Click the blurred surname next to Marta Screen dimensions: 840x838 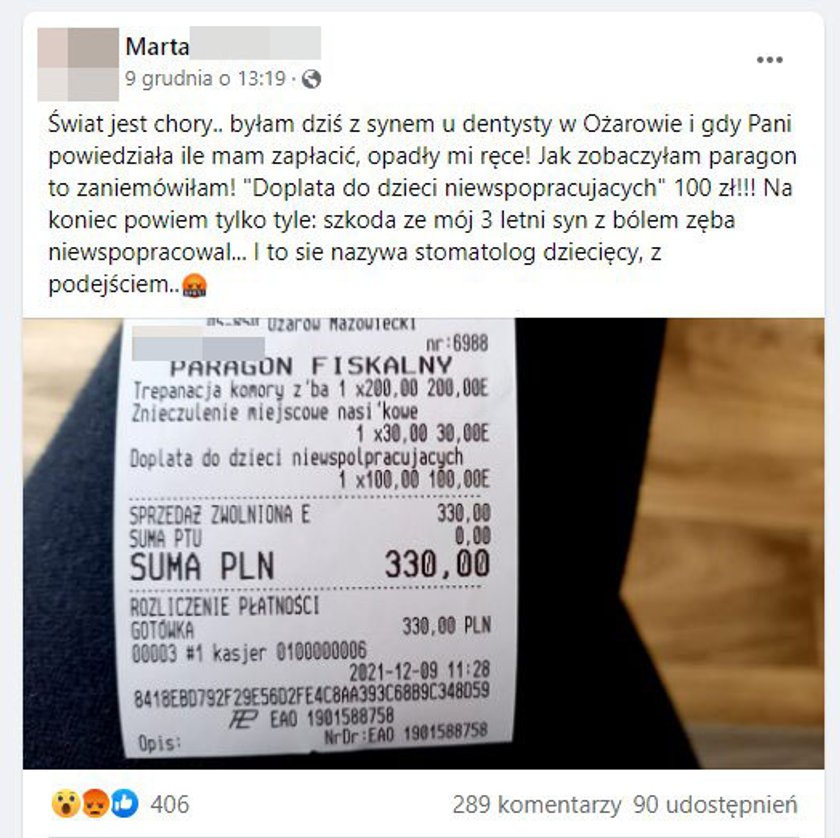click(x=256, y=43)
